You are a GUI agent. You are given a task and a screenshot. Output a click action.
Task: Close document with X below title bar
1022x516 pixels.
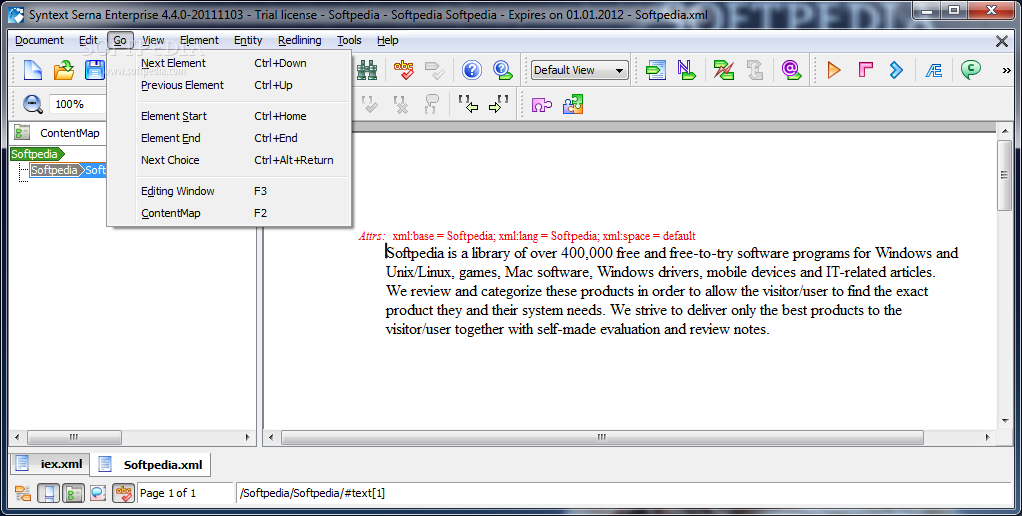(1002, 41)
